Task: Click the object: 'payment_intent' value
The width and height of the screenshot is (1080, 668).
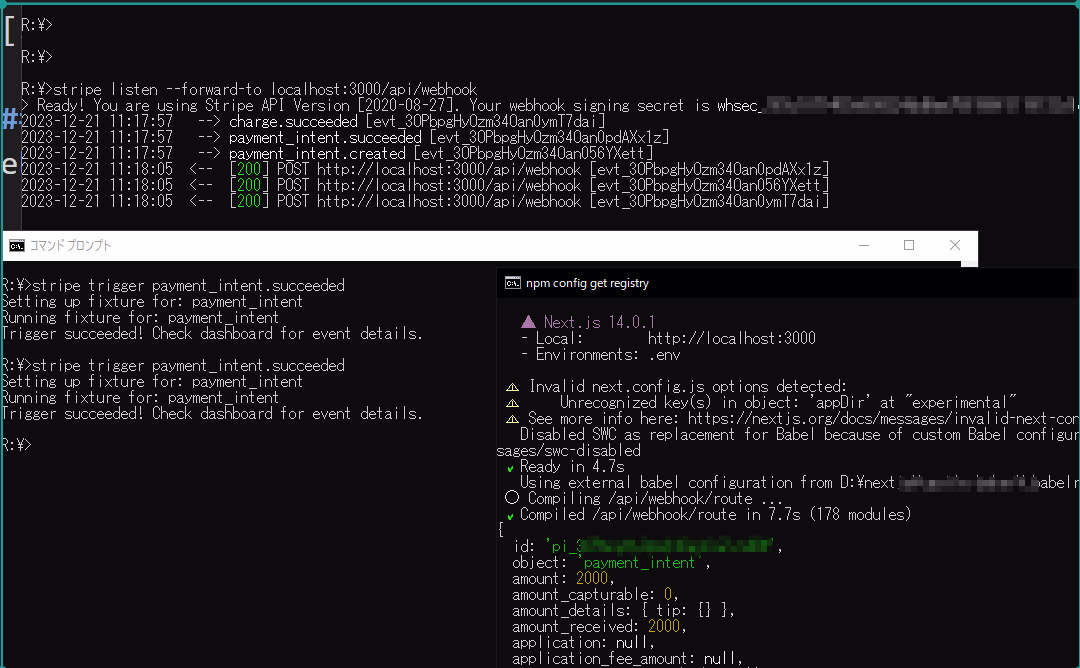Action: pos(639,563)
